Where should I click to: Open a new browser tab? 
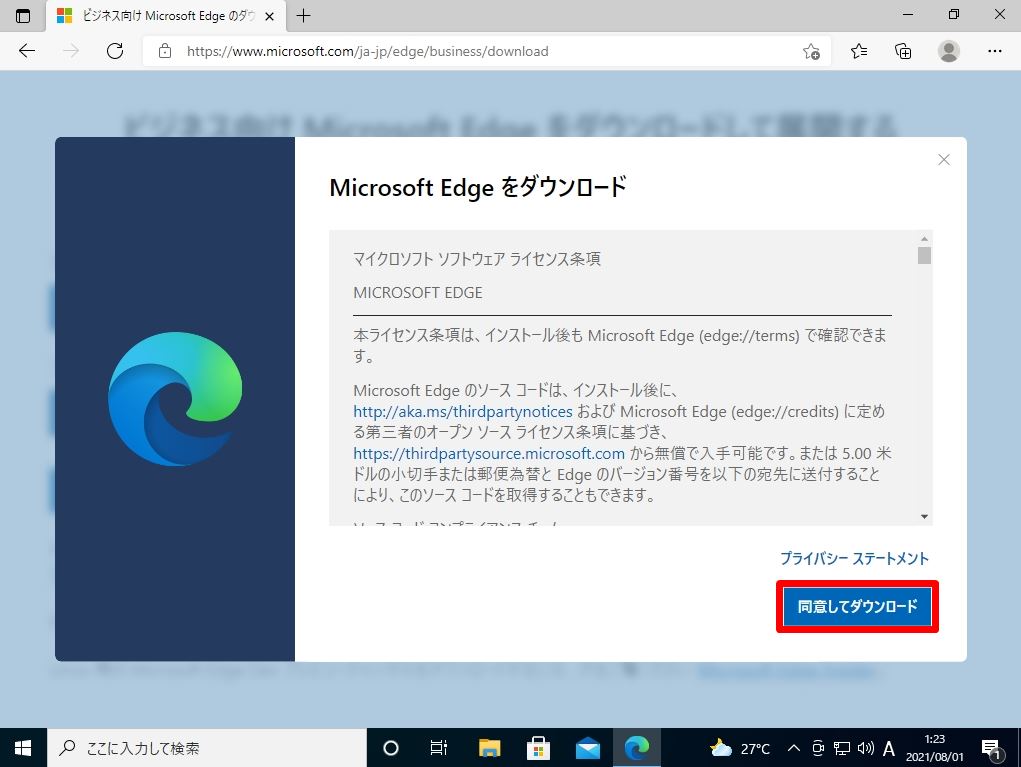pyautogui.click(x=303, y=16)
